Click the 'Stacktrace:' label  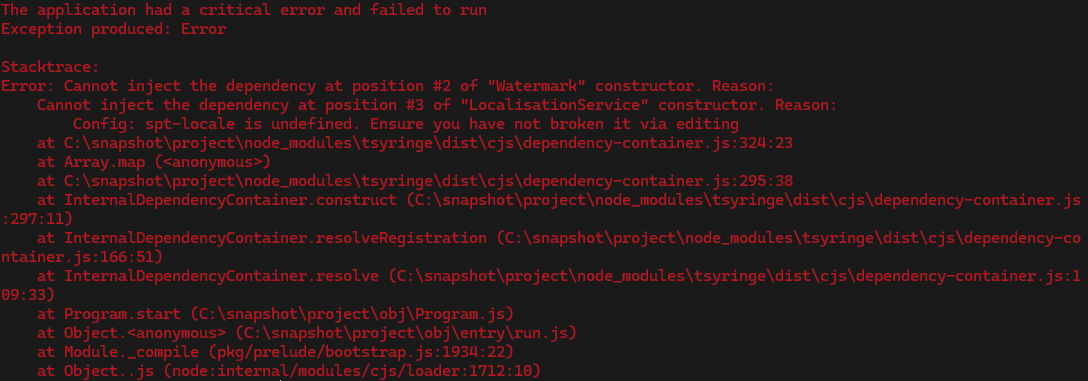tap(51, 67)
